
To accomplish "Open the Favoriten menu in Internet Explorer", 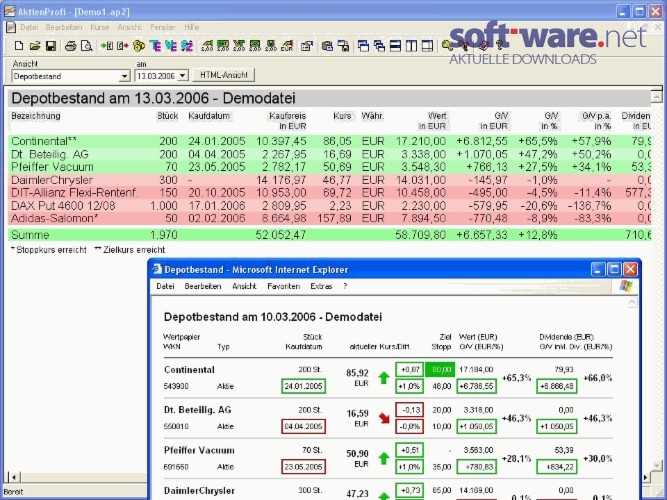I will coord(283,286).
